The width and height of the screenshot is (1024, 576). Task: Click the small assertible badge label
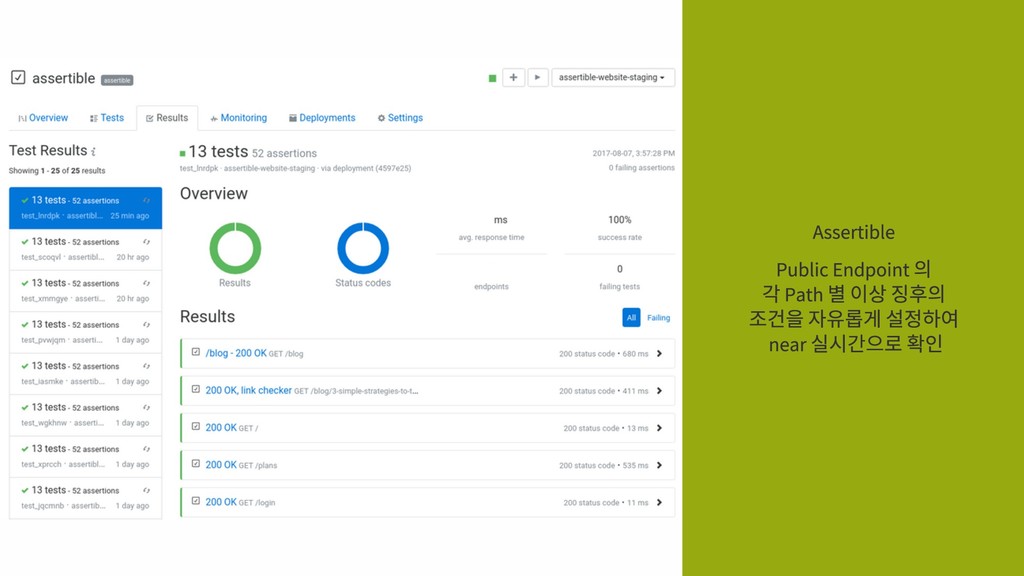[x=117, y=80]
